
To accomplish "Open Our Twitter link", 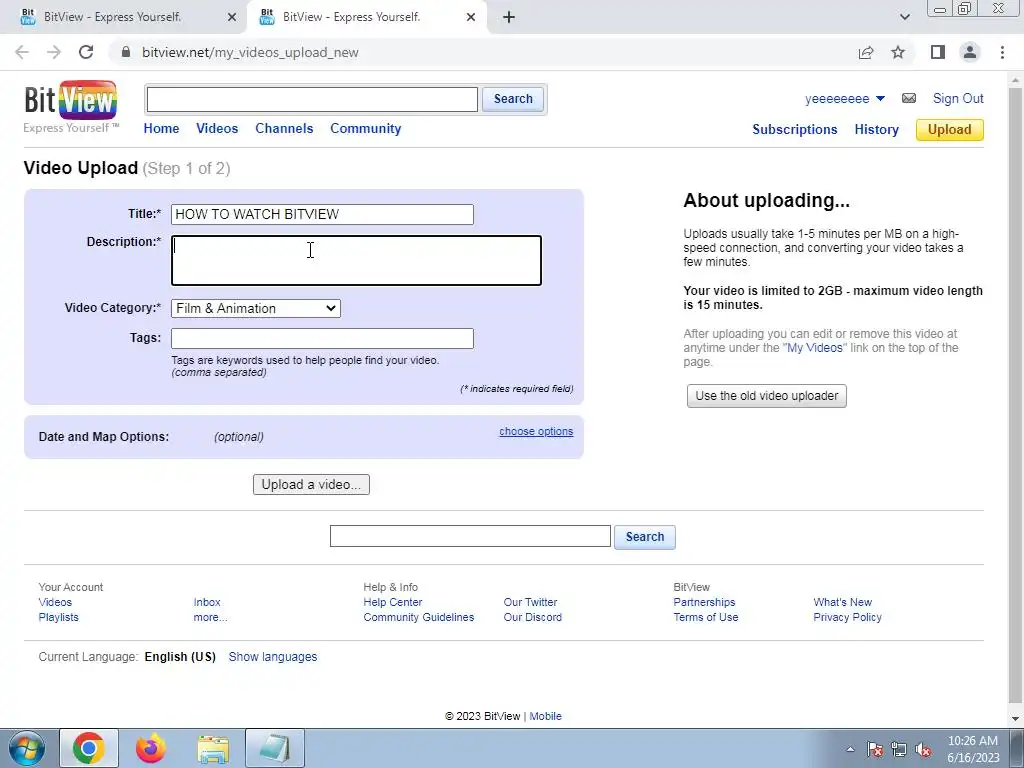I will tap(530, 602).
